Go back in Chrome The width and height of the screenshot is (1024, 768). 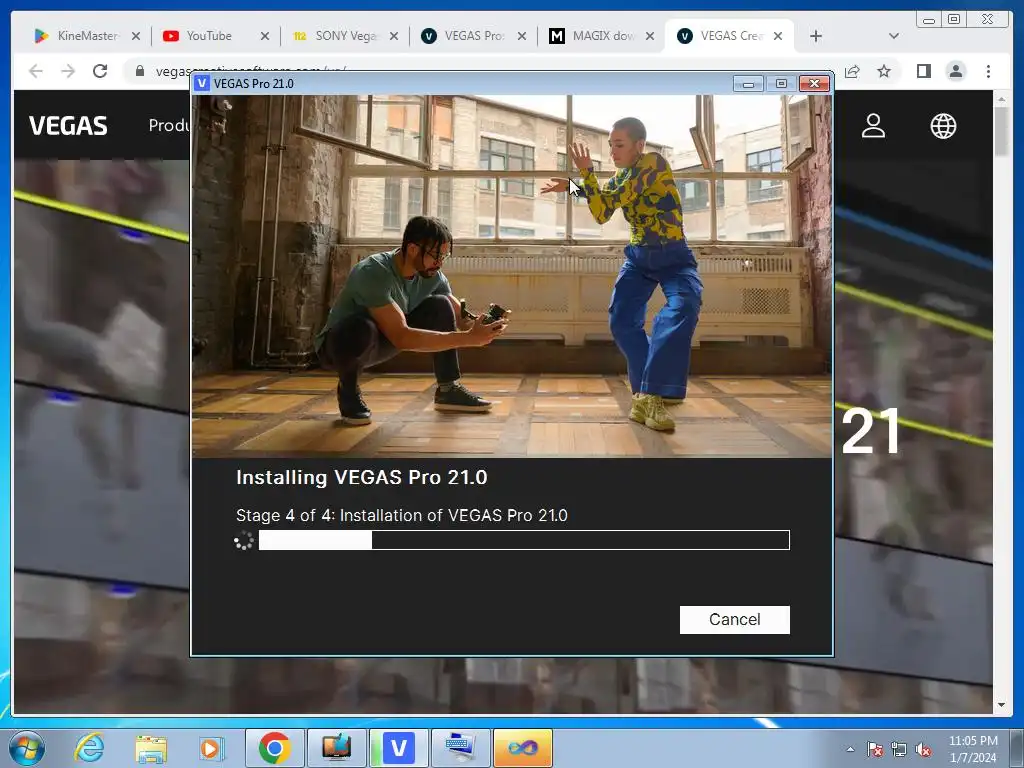coord(36,71)
